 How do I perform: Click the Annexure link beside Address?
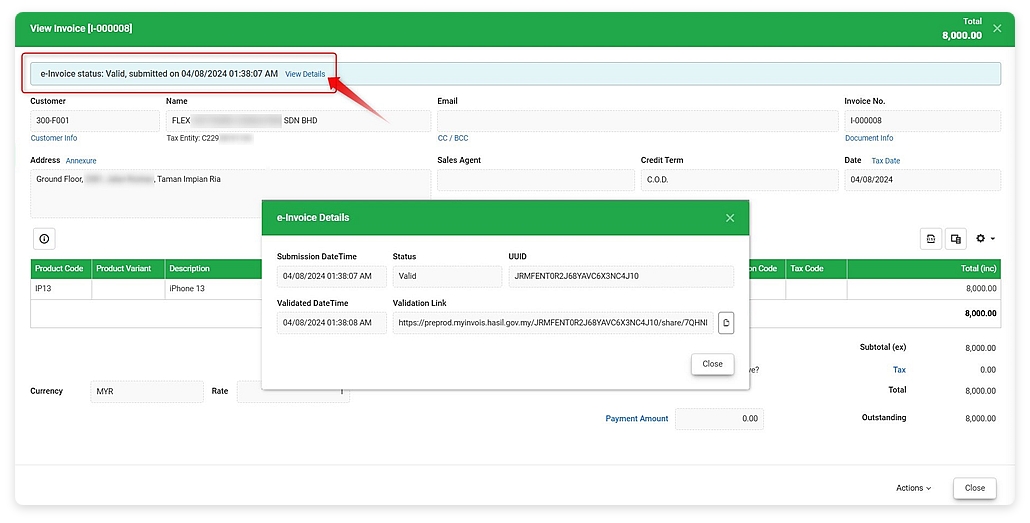(81, 160)
